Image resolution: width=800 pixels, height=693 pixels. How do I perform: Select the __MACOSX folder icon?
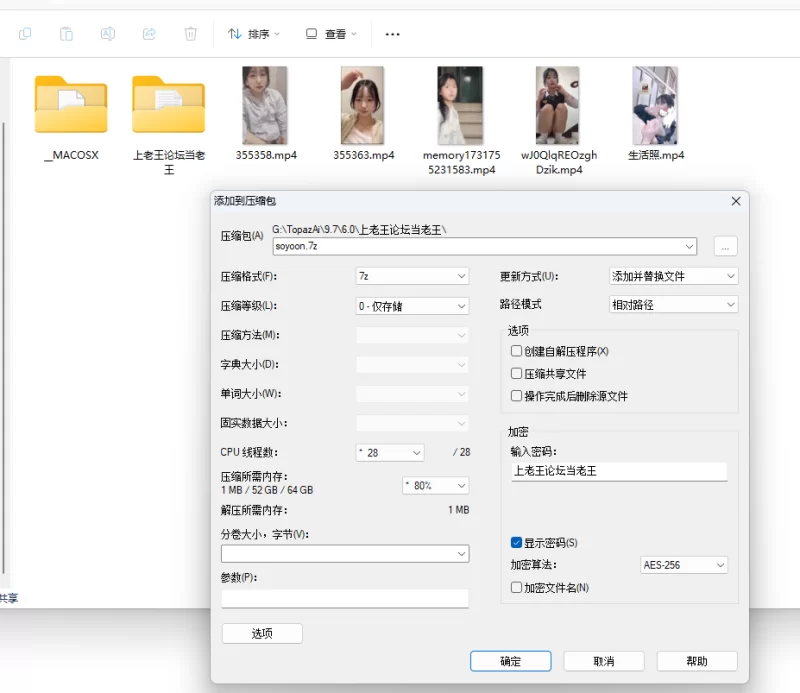71,104
